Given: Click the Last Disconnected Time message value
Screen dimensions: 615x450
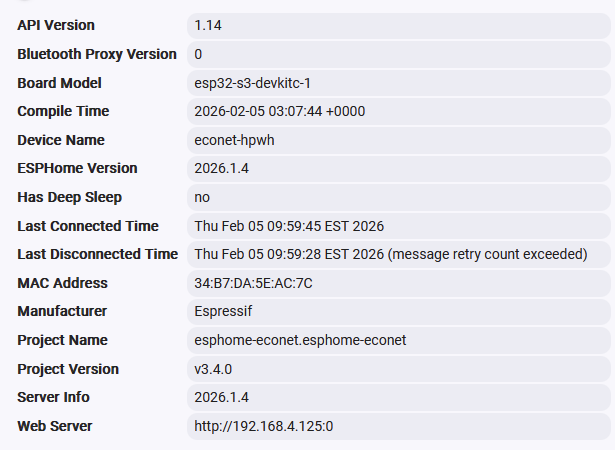Looking at the screenshot, I should (390, 254).
